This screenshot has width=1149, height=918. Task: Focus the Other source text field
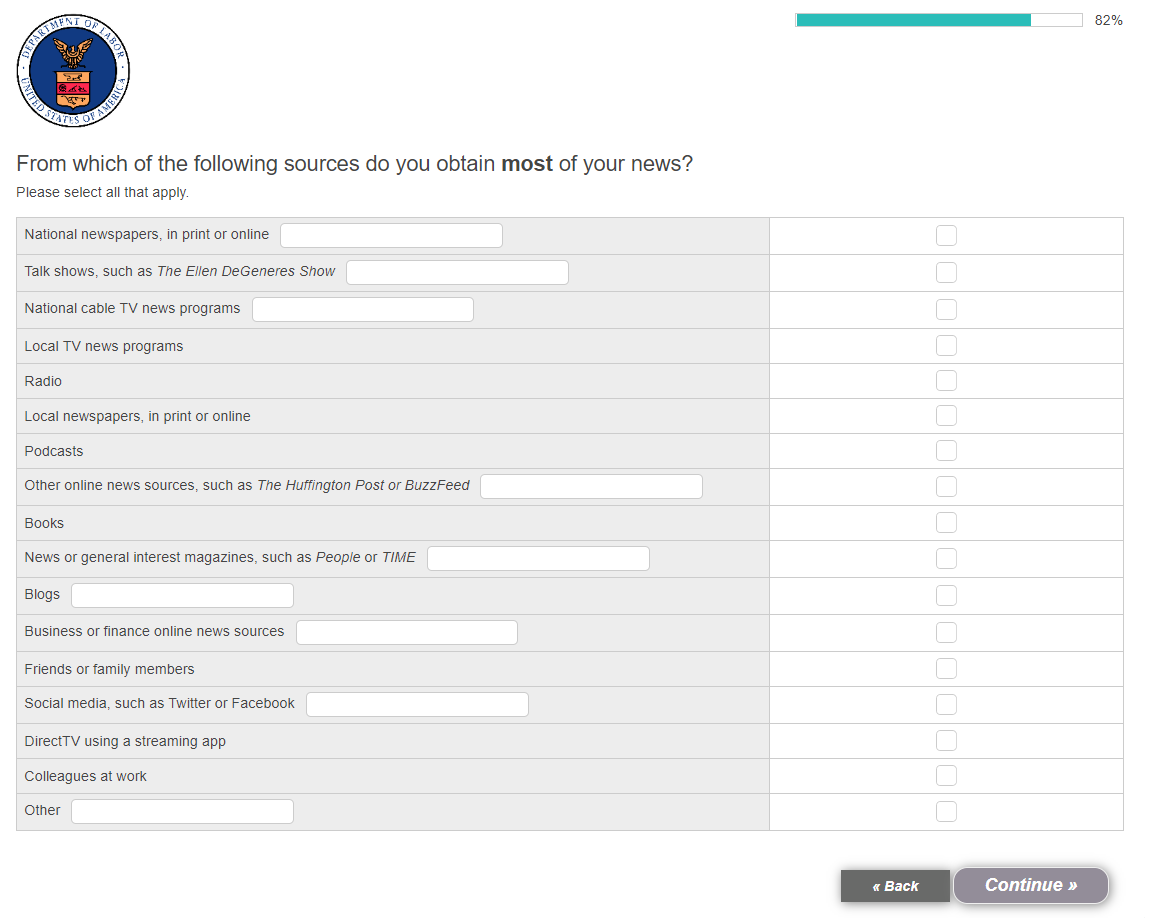pyautogui.click(x=182, y=812)
